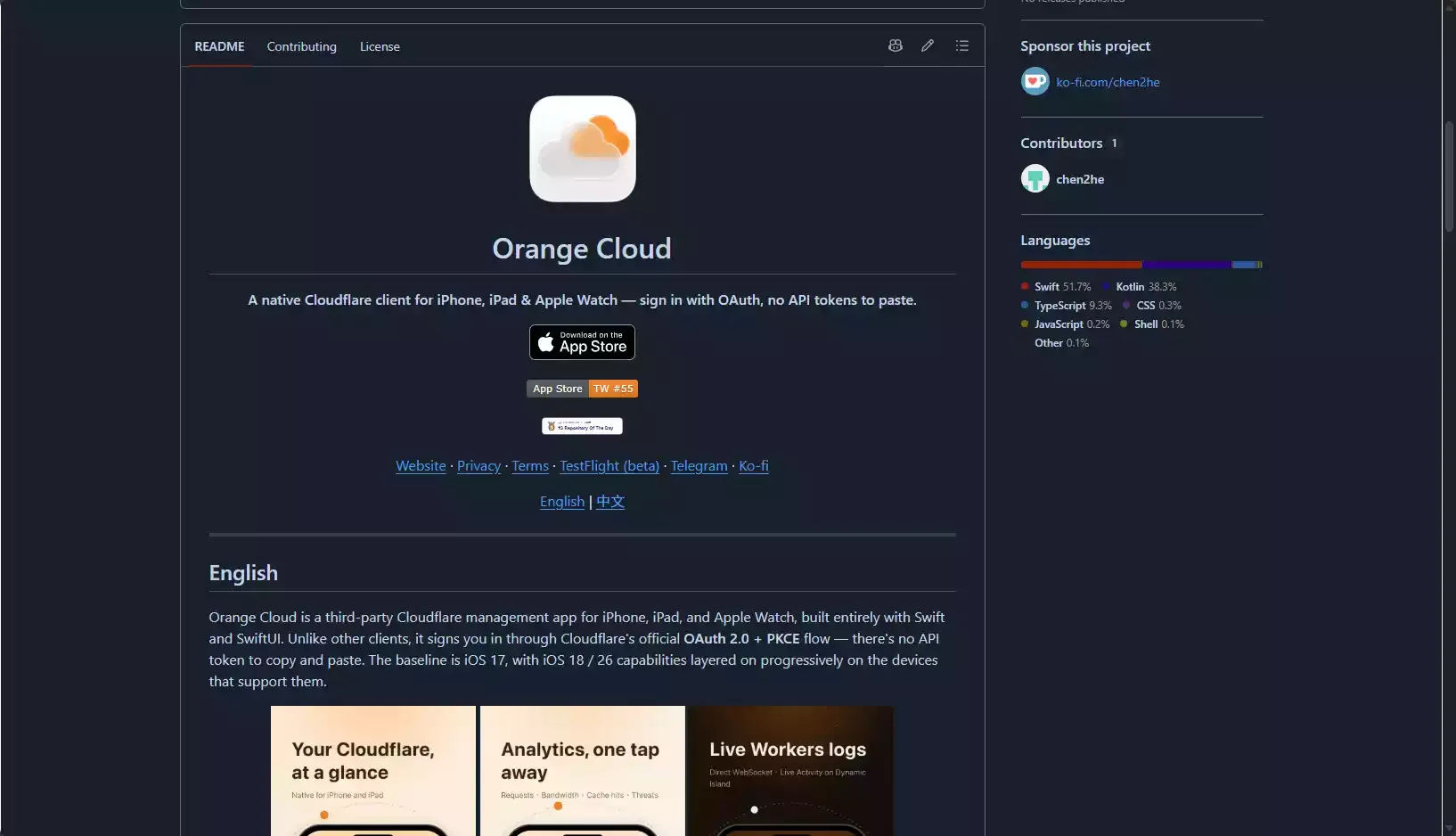This screenshot has height=836, width=1456.
Task: Open the Telegram link
Action: (x=699, y=465)
